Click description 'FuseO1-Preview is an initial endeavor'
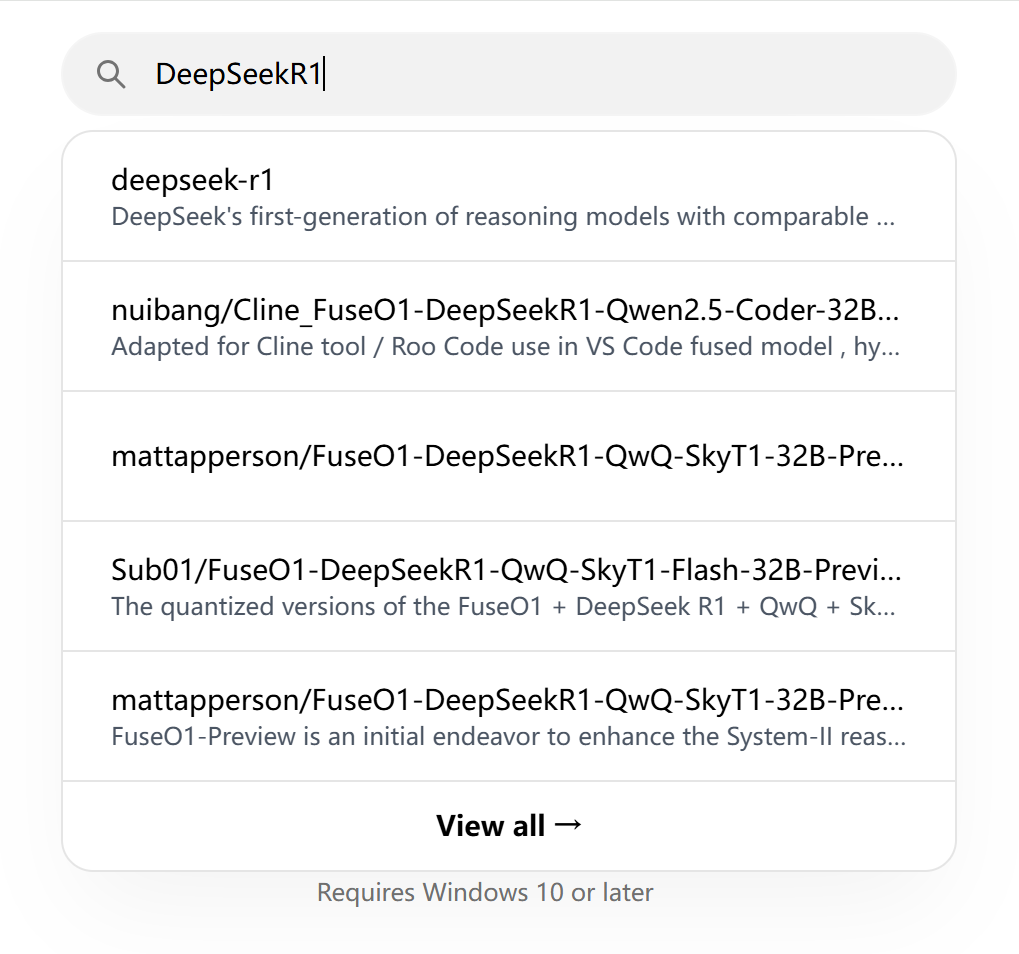Screen dimensions: 1019x954 pyautogui.click(x=508, y=737)
